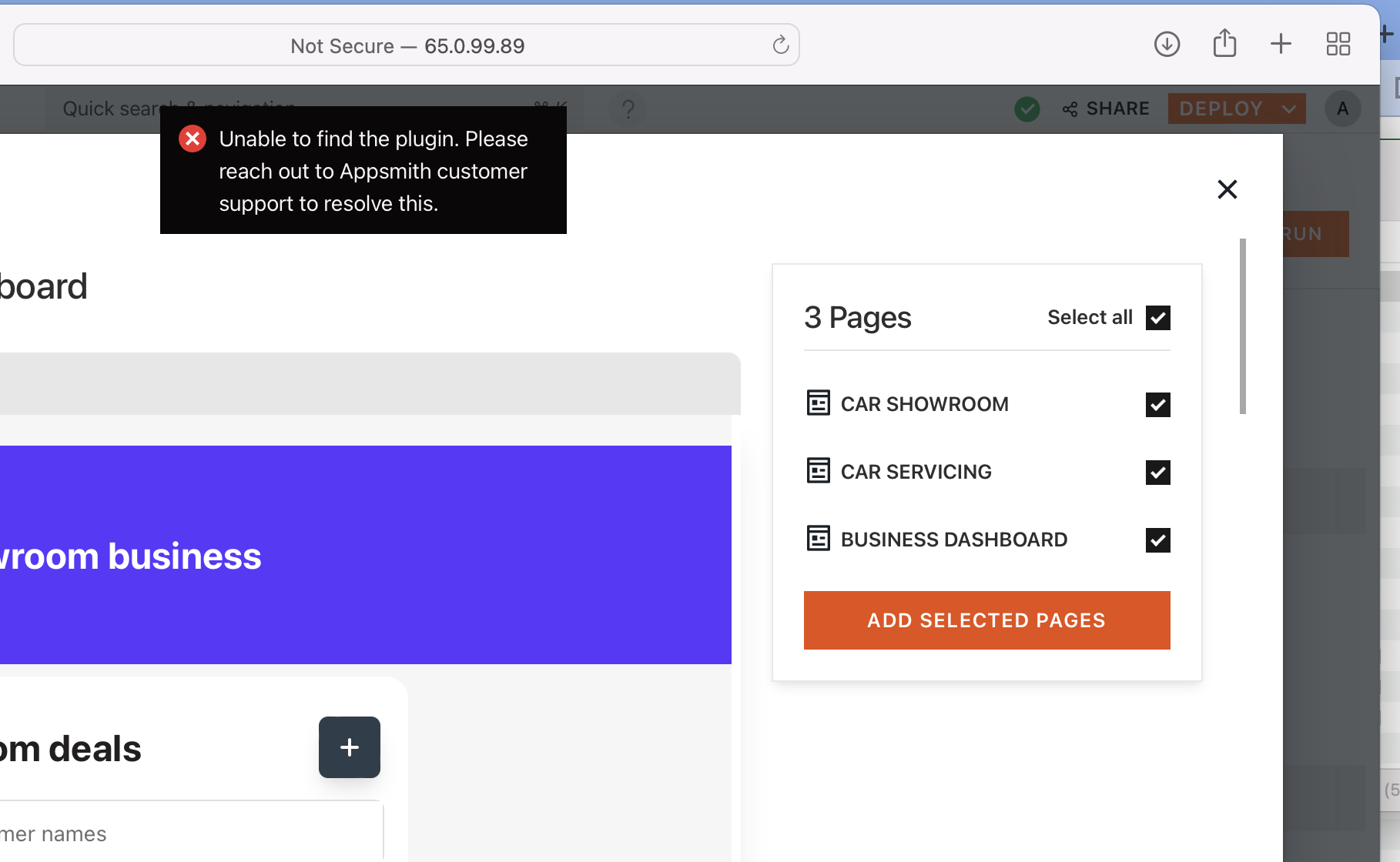Click the purple showroom business banner
Screen dimensions: 1400x862
(x=366, y=555)
